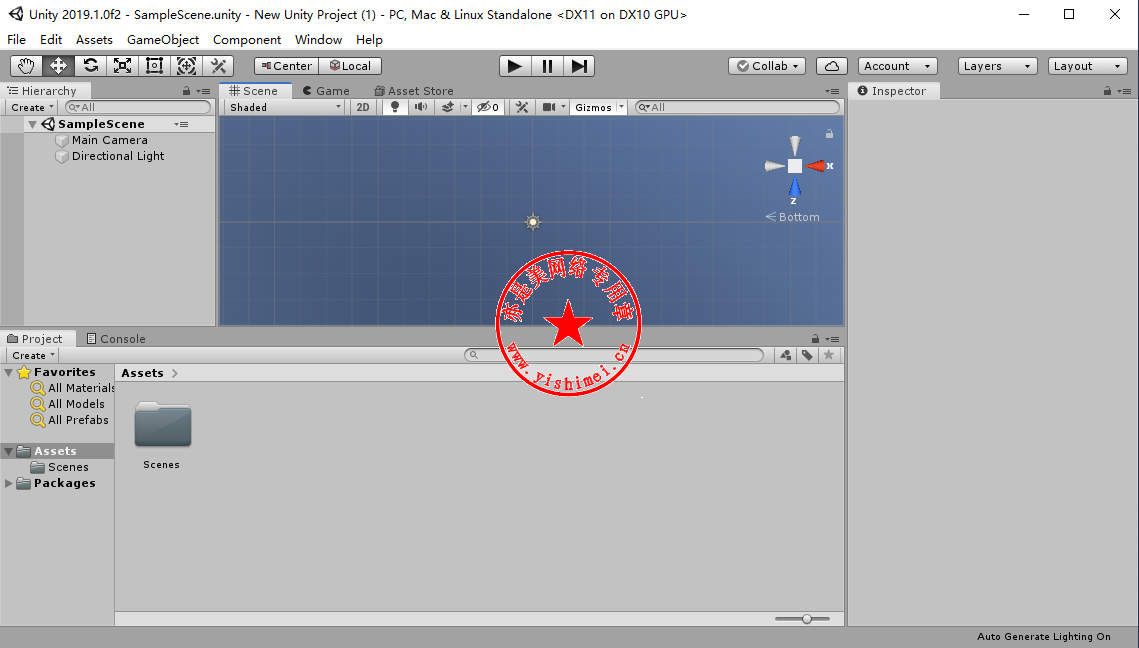Screen dimensions: 1139x648
Task: Open the Gizmos dropdown
Action: pos(599,107)
